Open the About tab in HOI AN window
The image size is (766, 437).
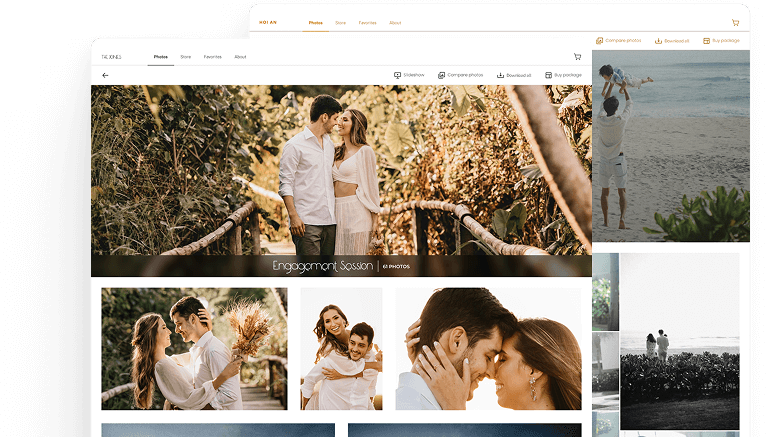pos(395,22)
